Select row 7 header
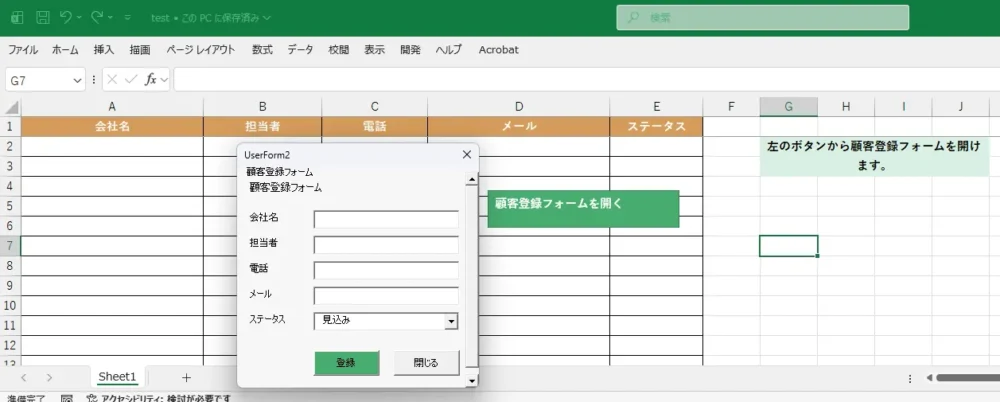Viewport: 1000px width, 402px height. coord(10,246)
